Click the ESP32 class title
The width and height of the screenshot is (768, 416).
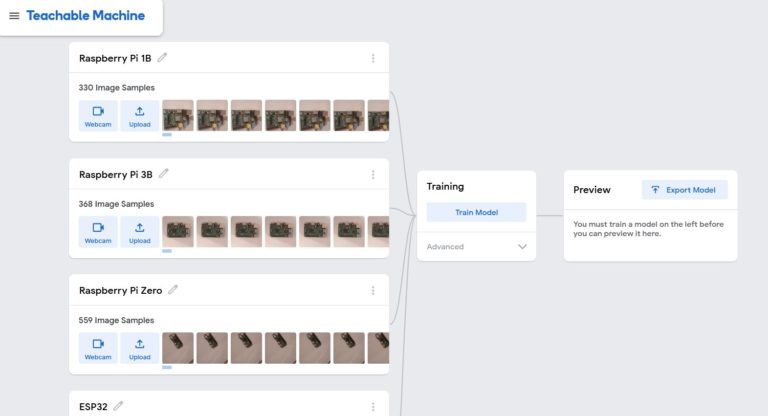pos(93,407)
